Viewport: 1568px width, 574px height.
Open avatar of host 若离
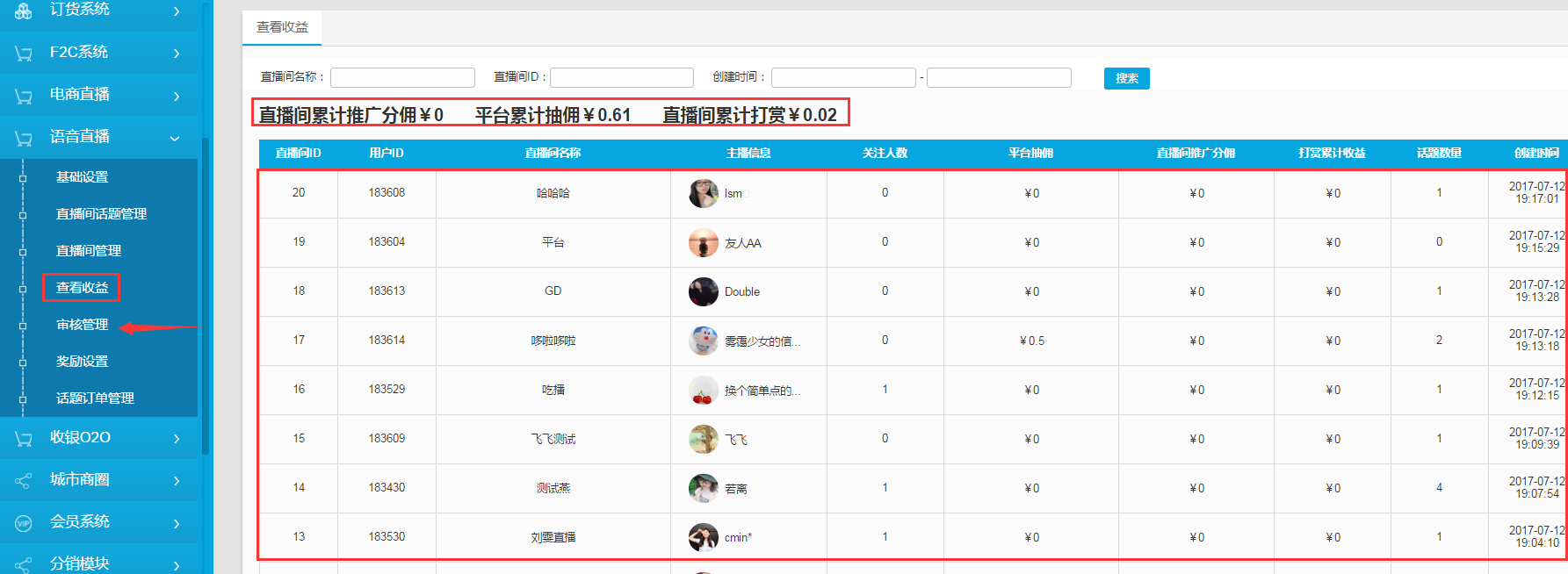click(704, 488)
